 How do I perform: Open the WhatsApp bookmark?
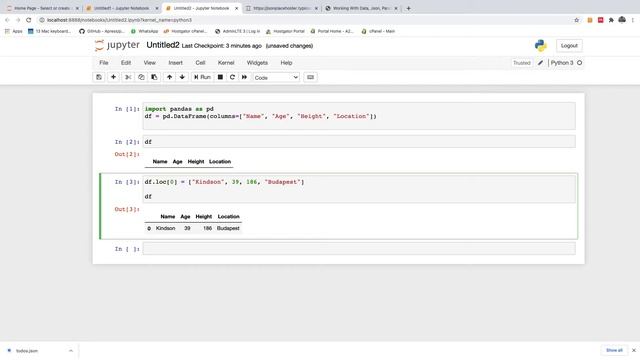pyautogui.click(x=144, y=31)
